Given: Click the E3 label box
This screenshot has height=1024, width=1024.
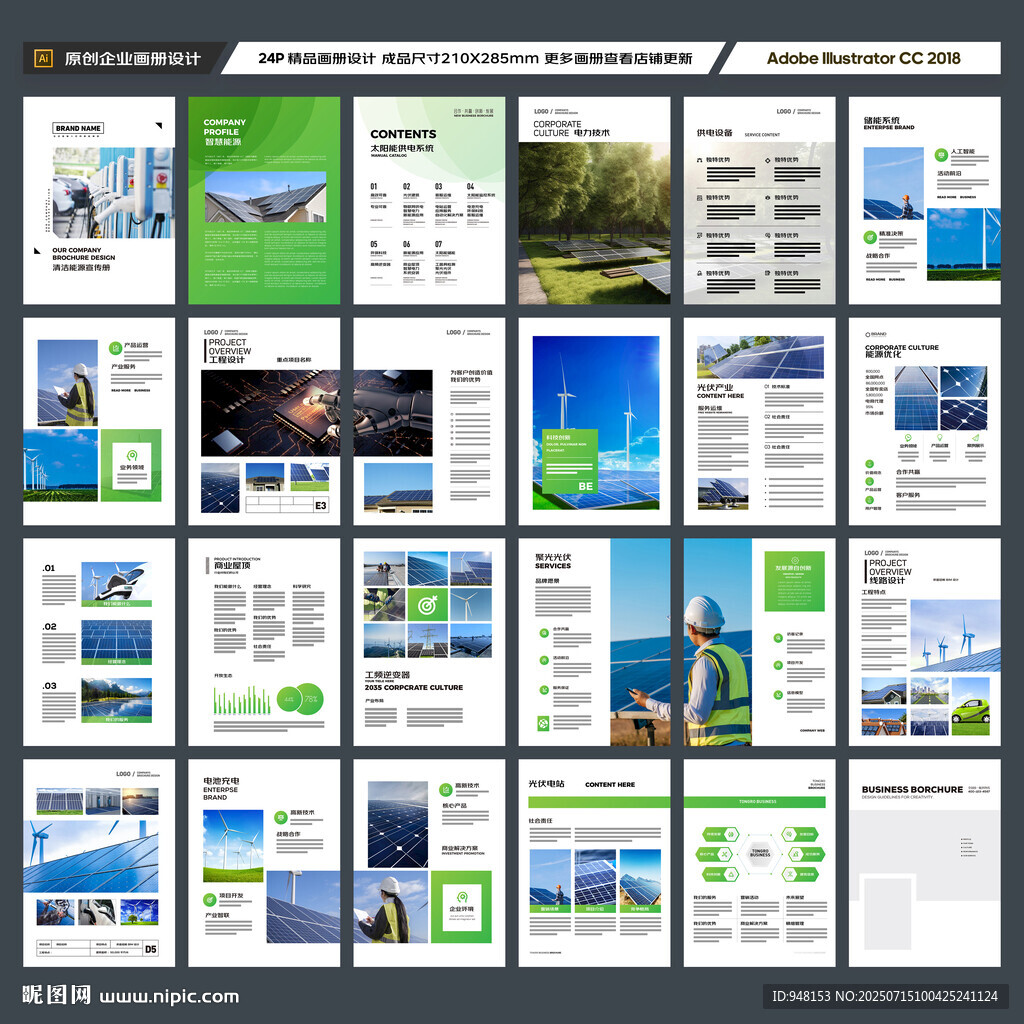Looking at the screenshot, I should pyautogui.click(x=321, y=505).
